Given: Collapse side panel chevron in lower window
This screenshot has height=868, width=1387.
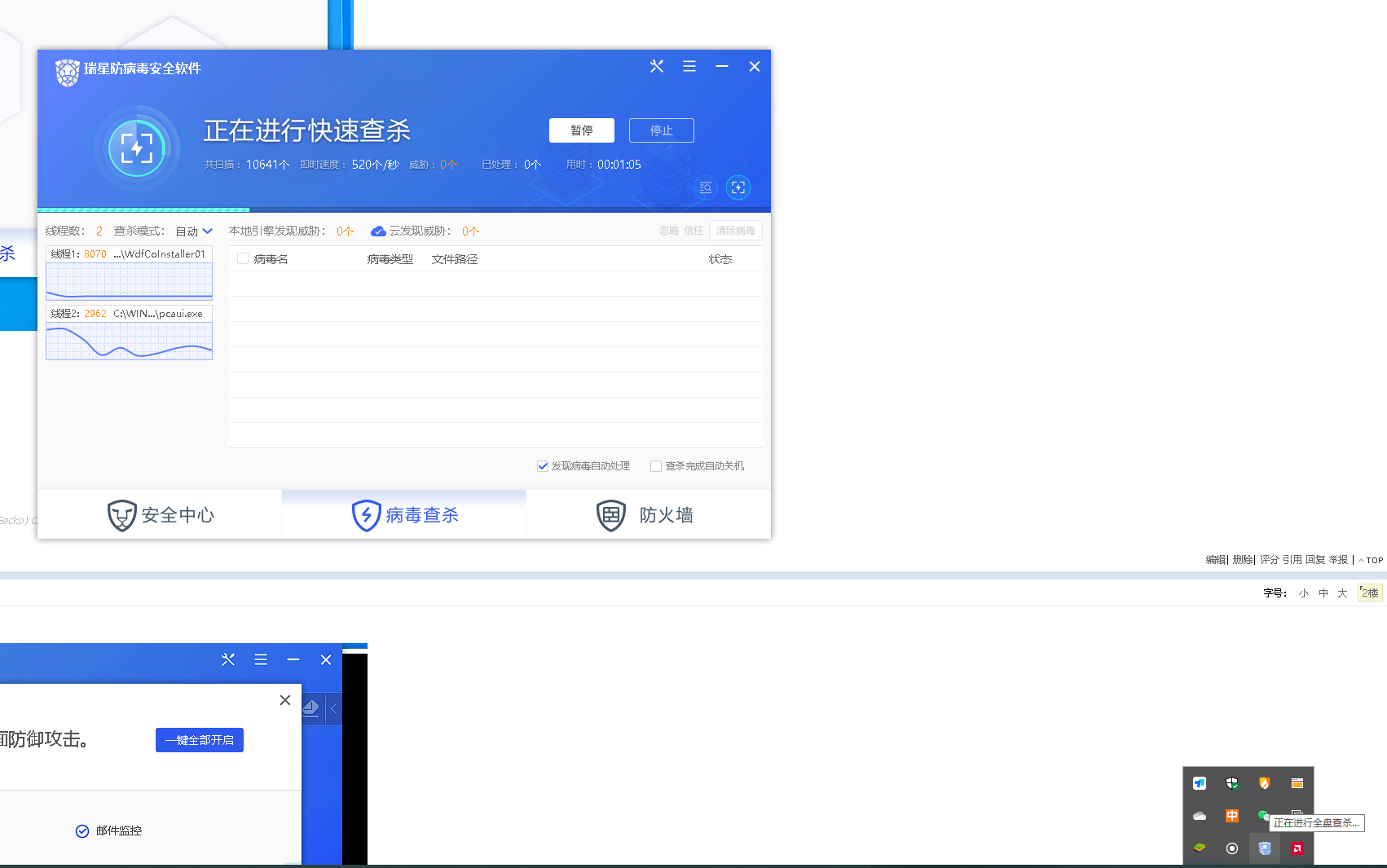Looking at the screenshot, I should pos(333,709).
